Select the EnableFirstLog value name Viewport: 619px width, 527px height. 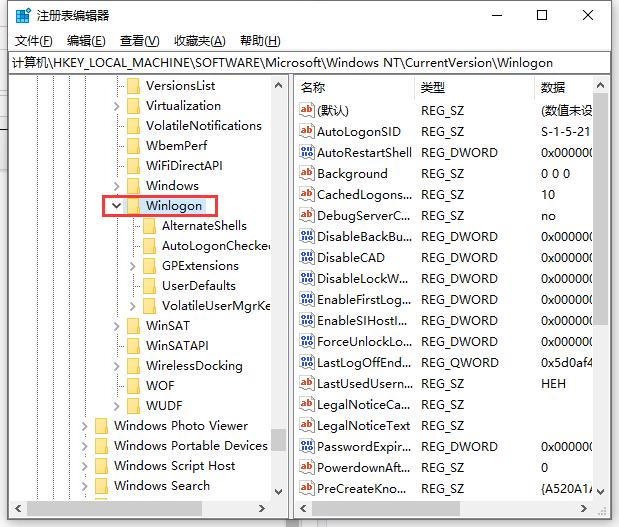tap(364, 300)
